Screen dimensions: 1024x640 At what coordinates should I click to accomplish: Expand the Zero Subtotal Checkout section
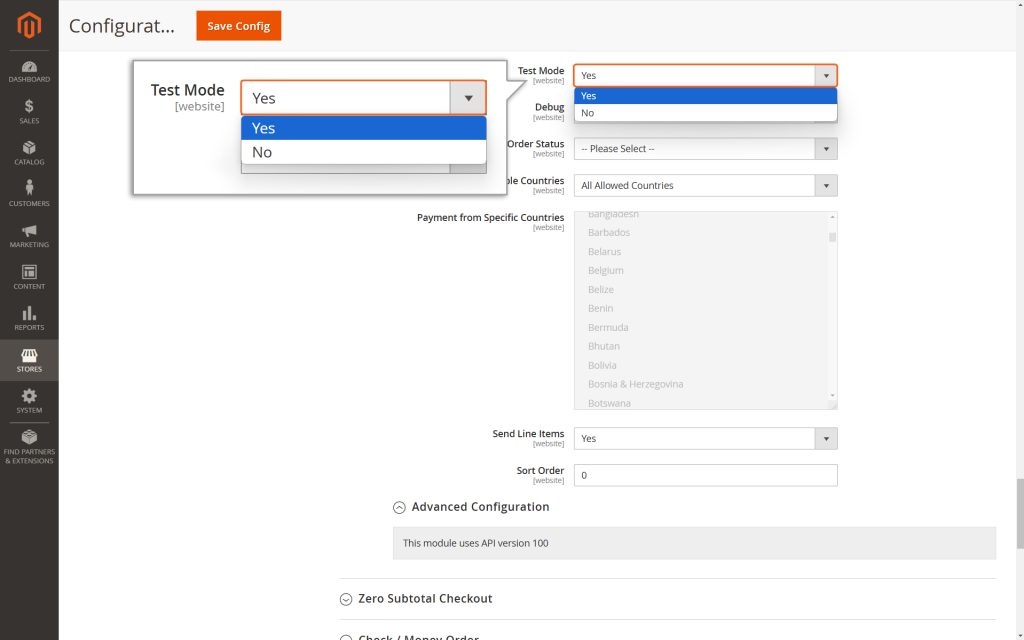click(425, 598)
